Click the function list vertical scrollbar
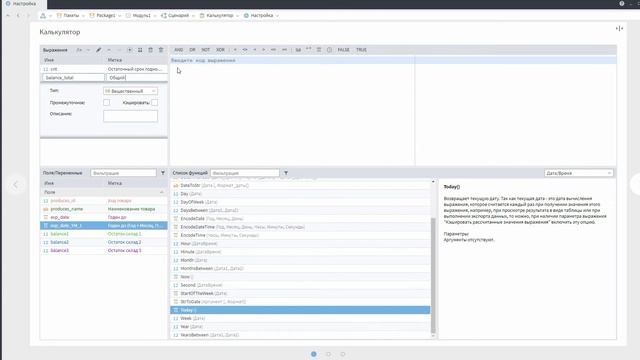Image resolution: width=640 pixels, height=360 pixels. [433, 275]
